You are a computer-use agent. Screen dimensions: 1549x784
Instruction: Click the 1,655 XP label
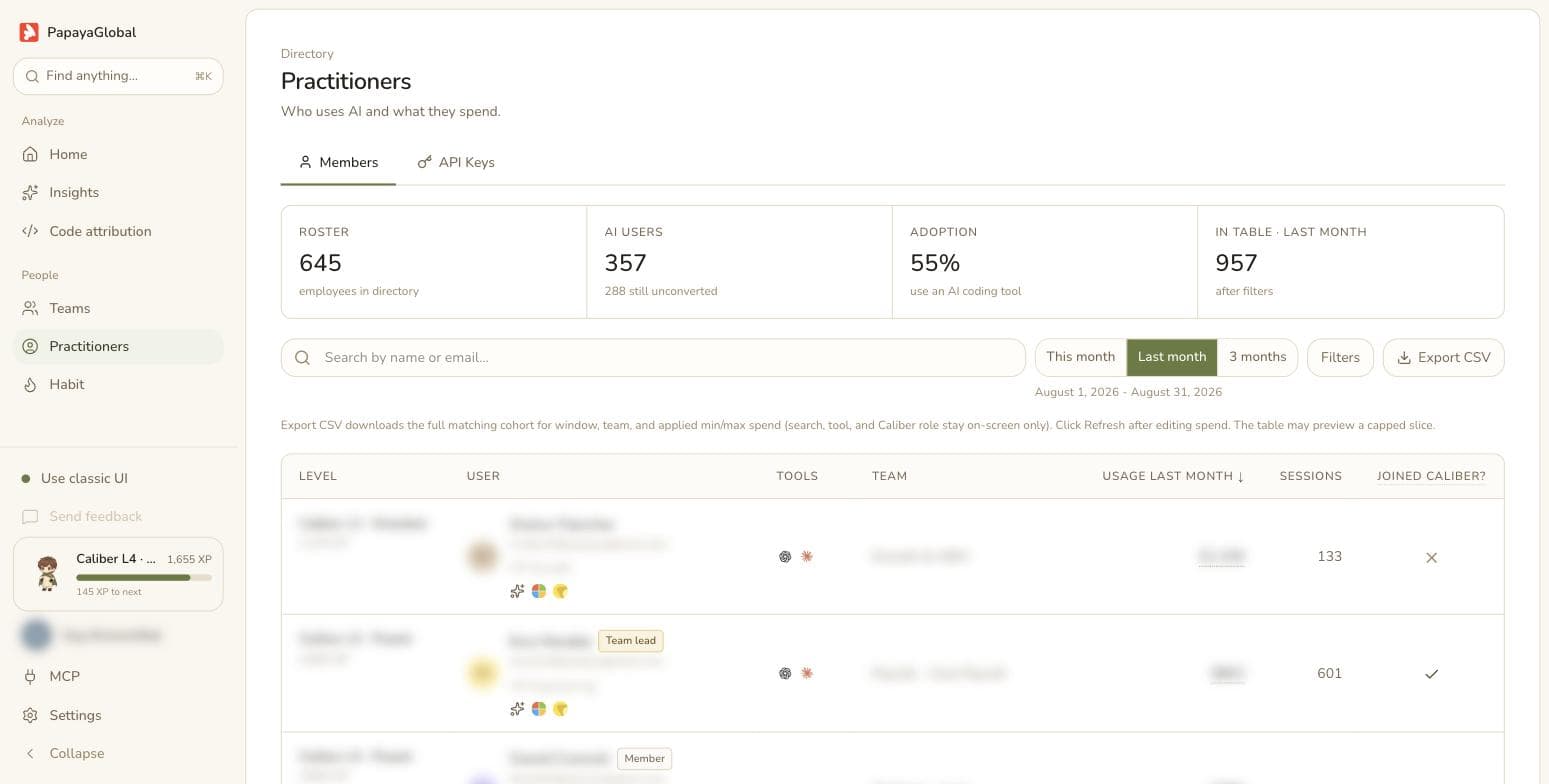189,559
